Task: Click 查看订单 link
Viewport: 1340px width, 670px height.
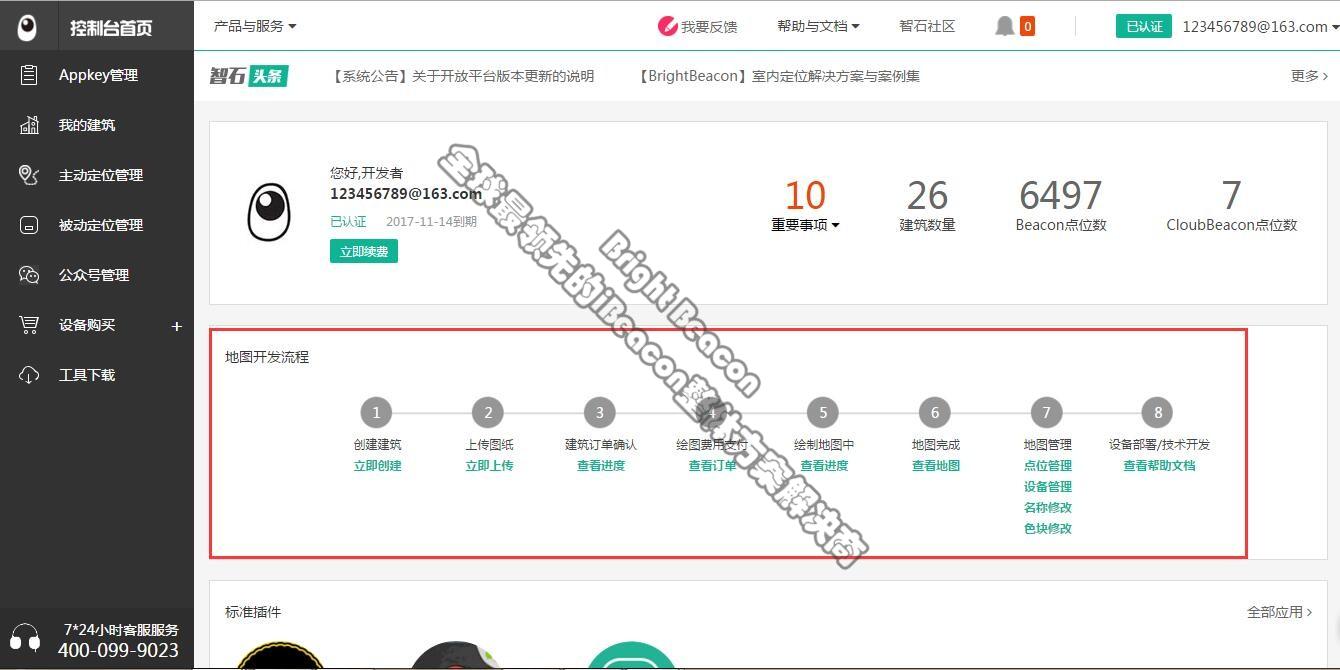Action: tap(712, 466)
